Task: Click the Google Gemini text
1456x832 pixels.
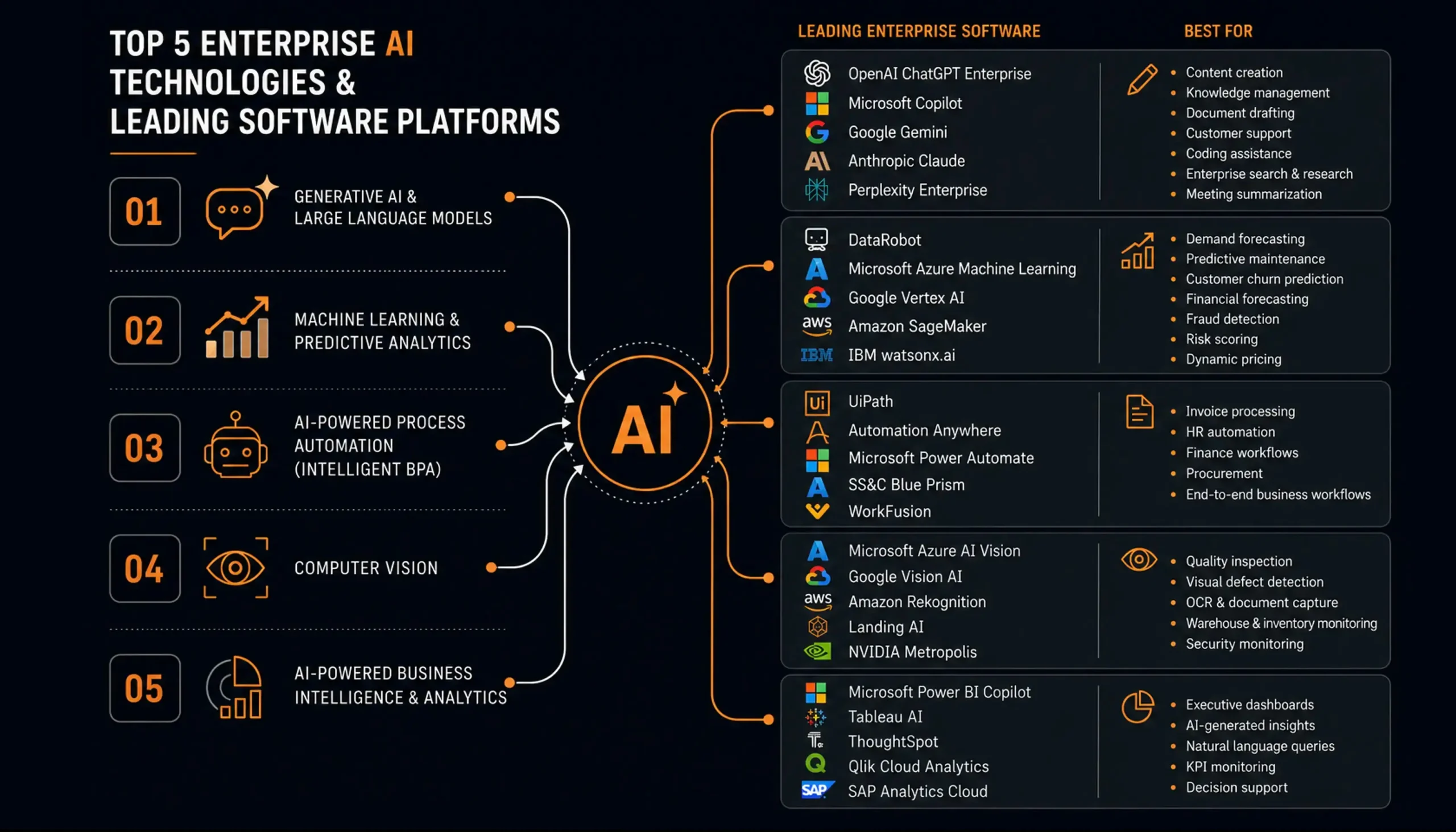Action: pyautogui.click(x=897, y=132)
